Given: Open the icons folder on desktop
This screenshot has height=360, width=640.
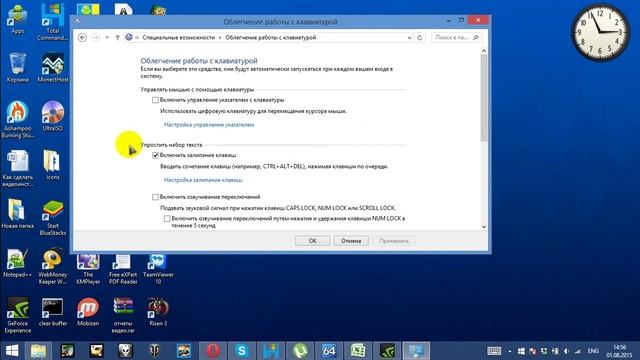Looking at the screenshot, I should pyautogui.click(x=53, y=165).
